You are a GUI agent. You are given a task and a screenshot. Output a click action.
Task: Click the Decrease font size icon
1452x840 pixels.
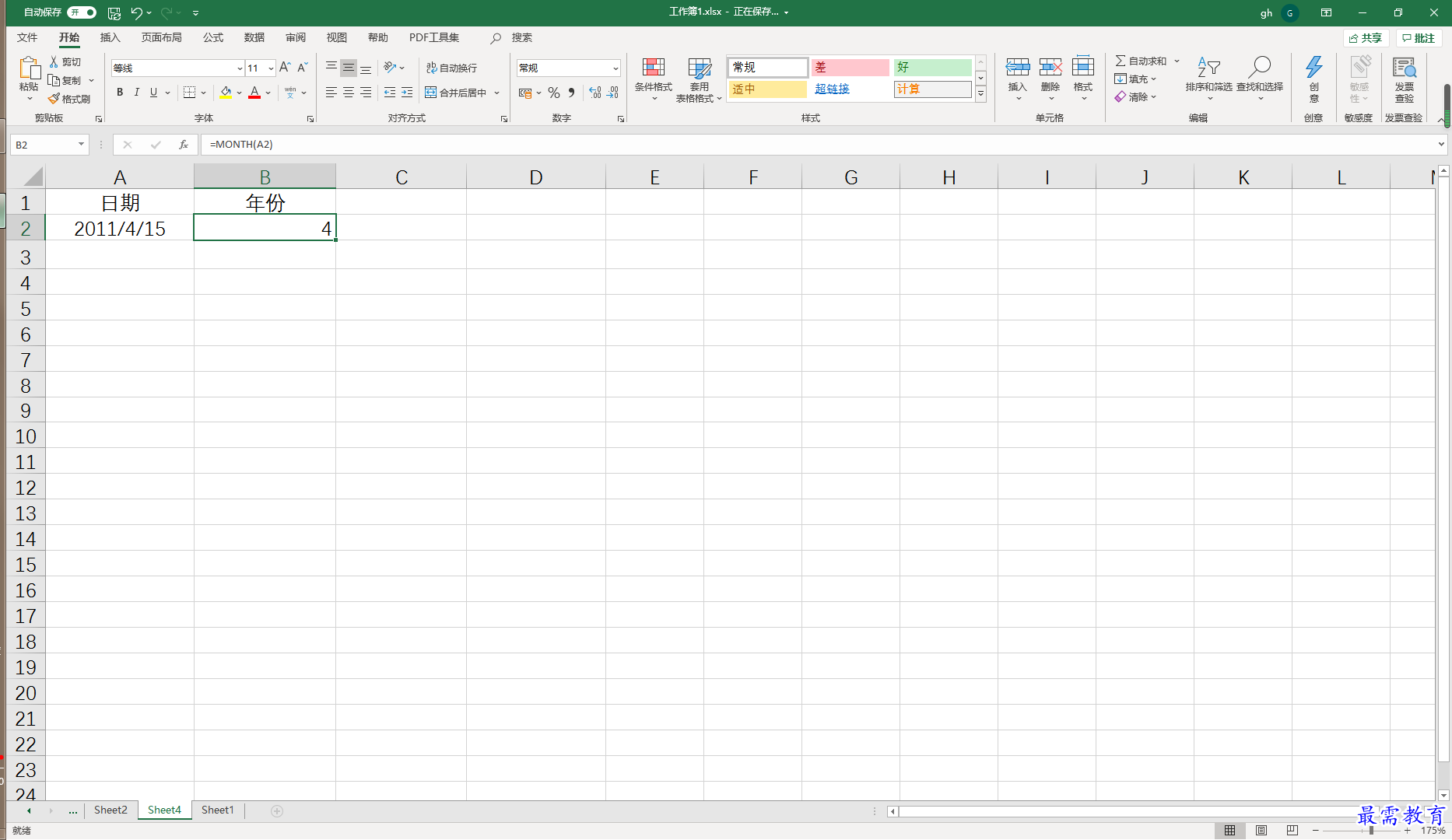click(303, 68)
